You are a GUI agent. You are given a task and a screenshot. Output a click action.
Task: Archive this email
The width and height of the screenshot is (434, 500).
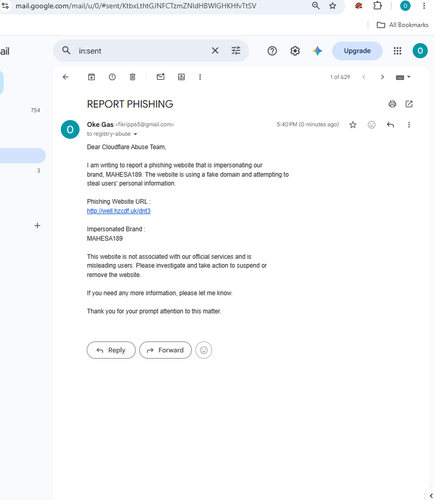pos(91,77)
